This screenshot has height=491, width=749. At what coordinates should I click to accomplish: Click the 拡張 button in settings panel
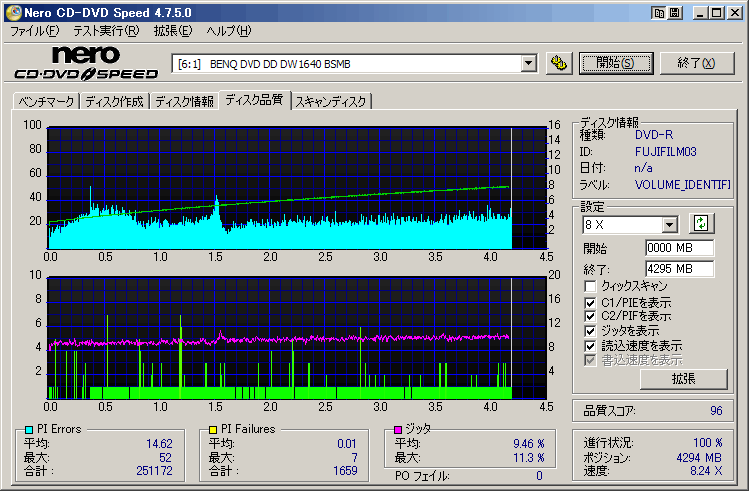[684, 379]
